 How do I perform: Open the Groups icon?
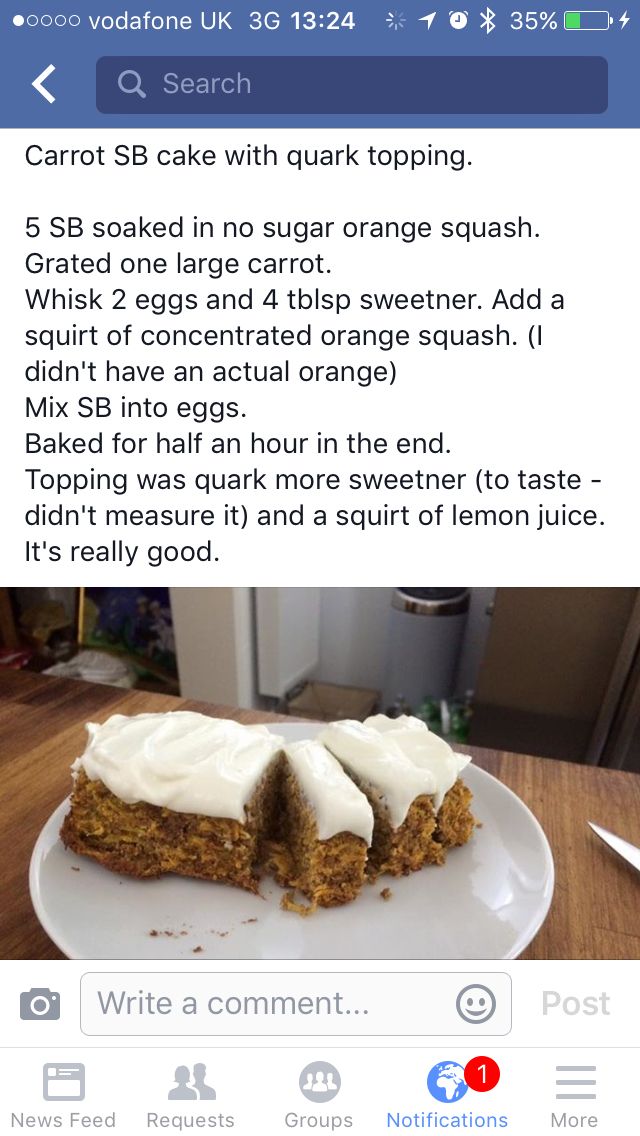320,1082
